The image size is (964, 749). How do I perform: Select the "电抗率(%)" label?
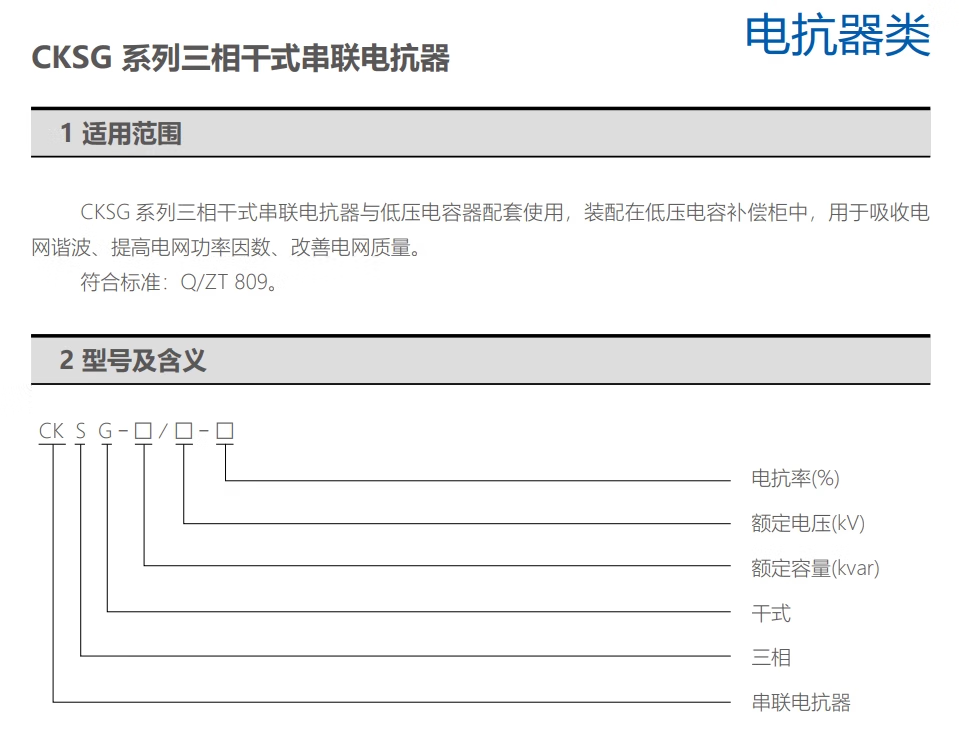point(795,478)
